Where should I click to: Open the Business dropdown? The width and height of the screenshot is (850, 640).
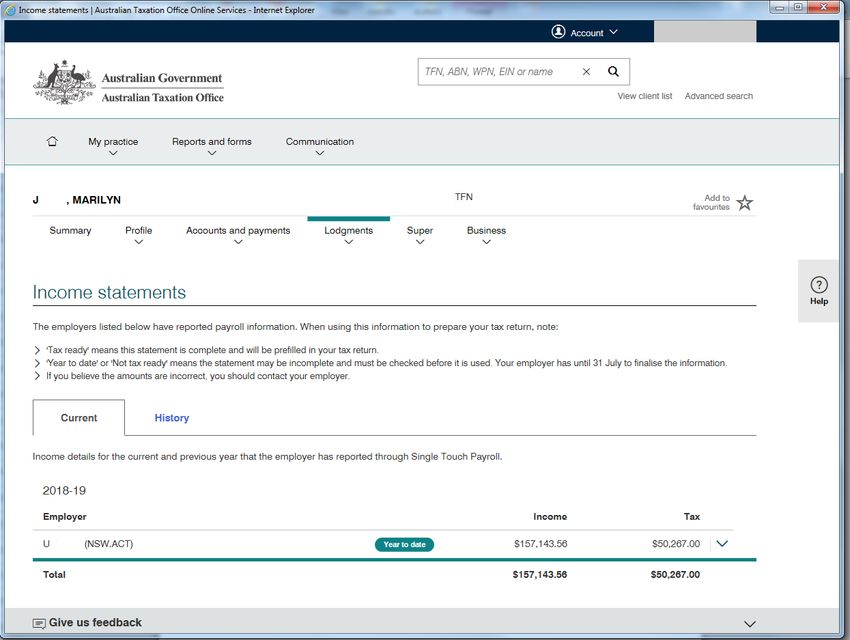click(x=486, y=236)
